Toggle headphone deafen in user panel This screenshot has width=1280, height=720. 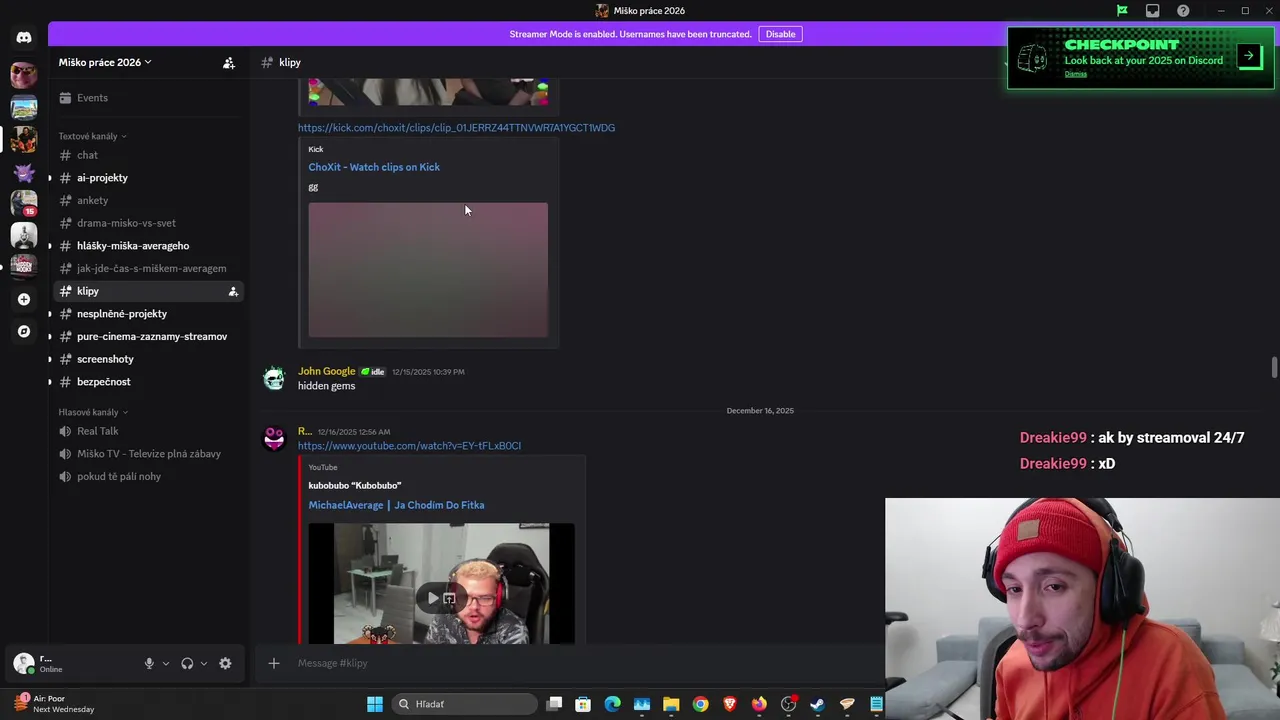click(187, 663)
